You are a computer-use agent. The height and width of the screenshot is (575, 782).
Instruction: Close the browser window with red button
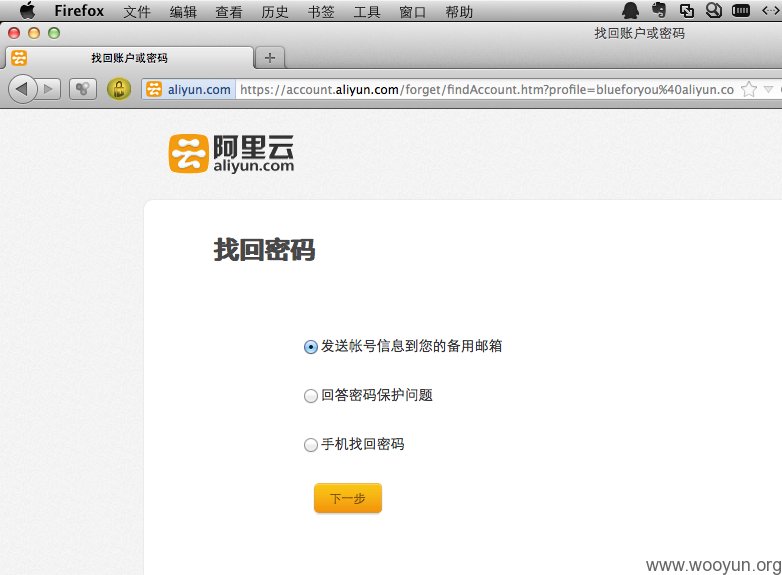[14, 33]
